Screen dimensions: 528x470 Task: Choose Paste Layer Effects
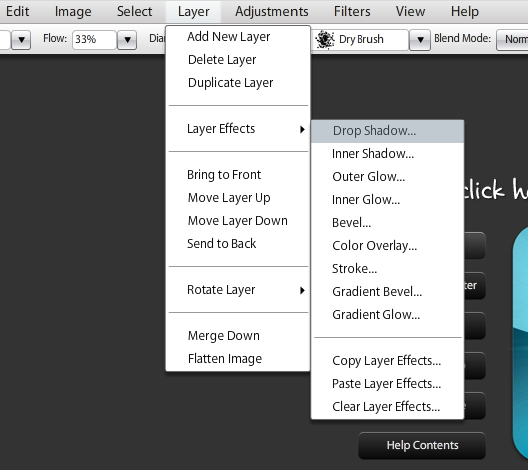coord(387,383)
